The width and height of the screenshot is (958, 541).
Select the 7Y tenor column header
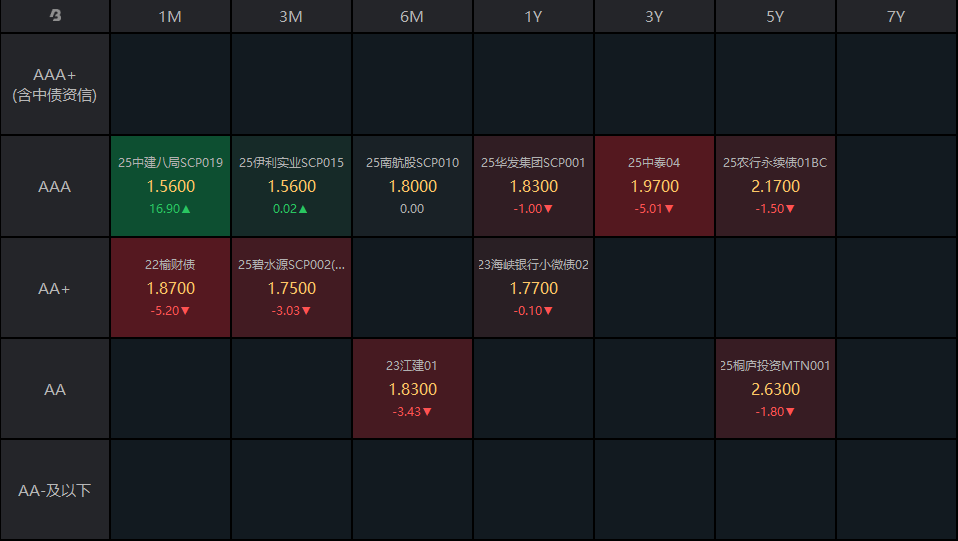896,17
